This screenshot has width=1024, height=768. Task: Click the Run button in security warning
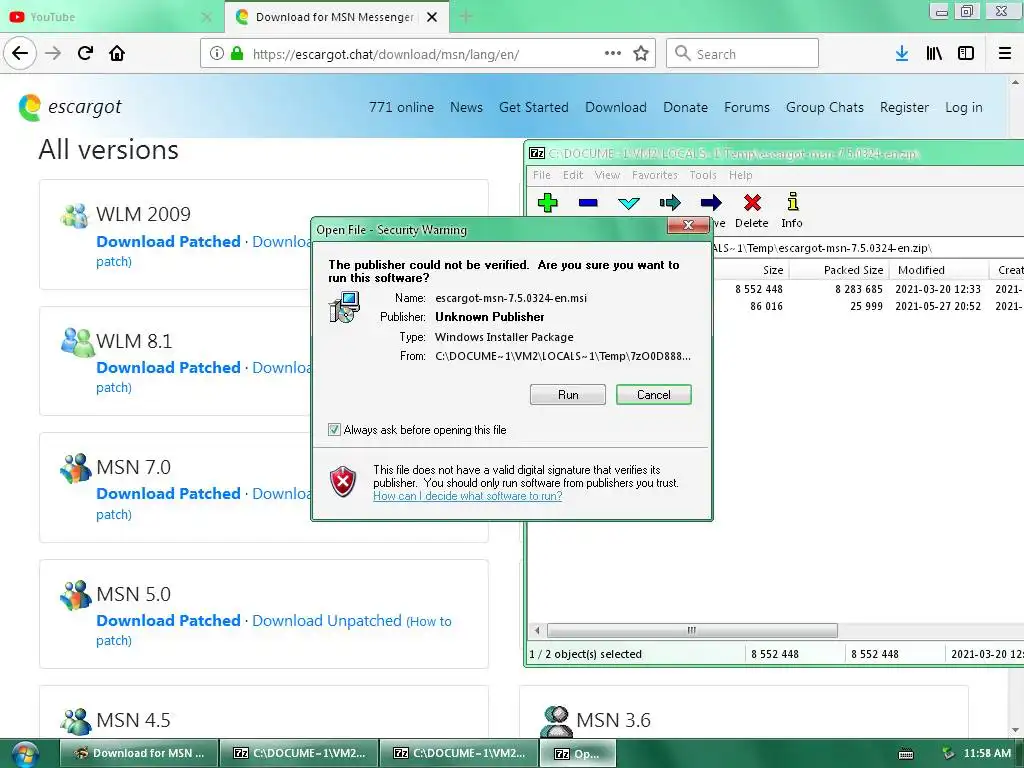[568, 394]
